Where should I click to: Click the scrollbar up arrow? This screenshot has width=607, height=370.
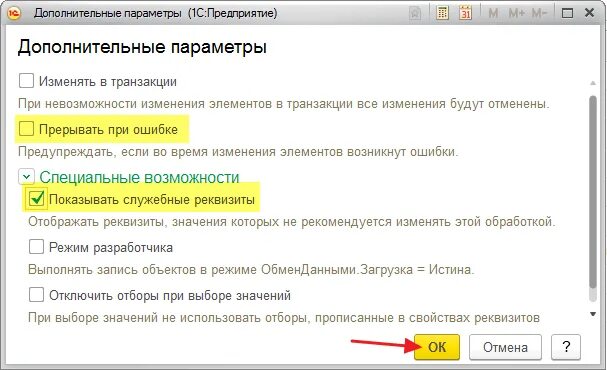pyautogui.click(x=593, y=83)
